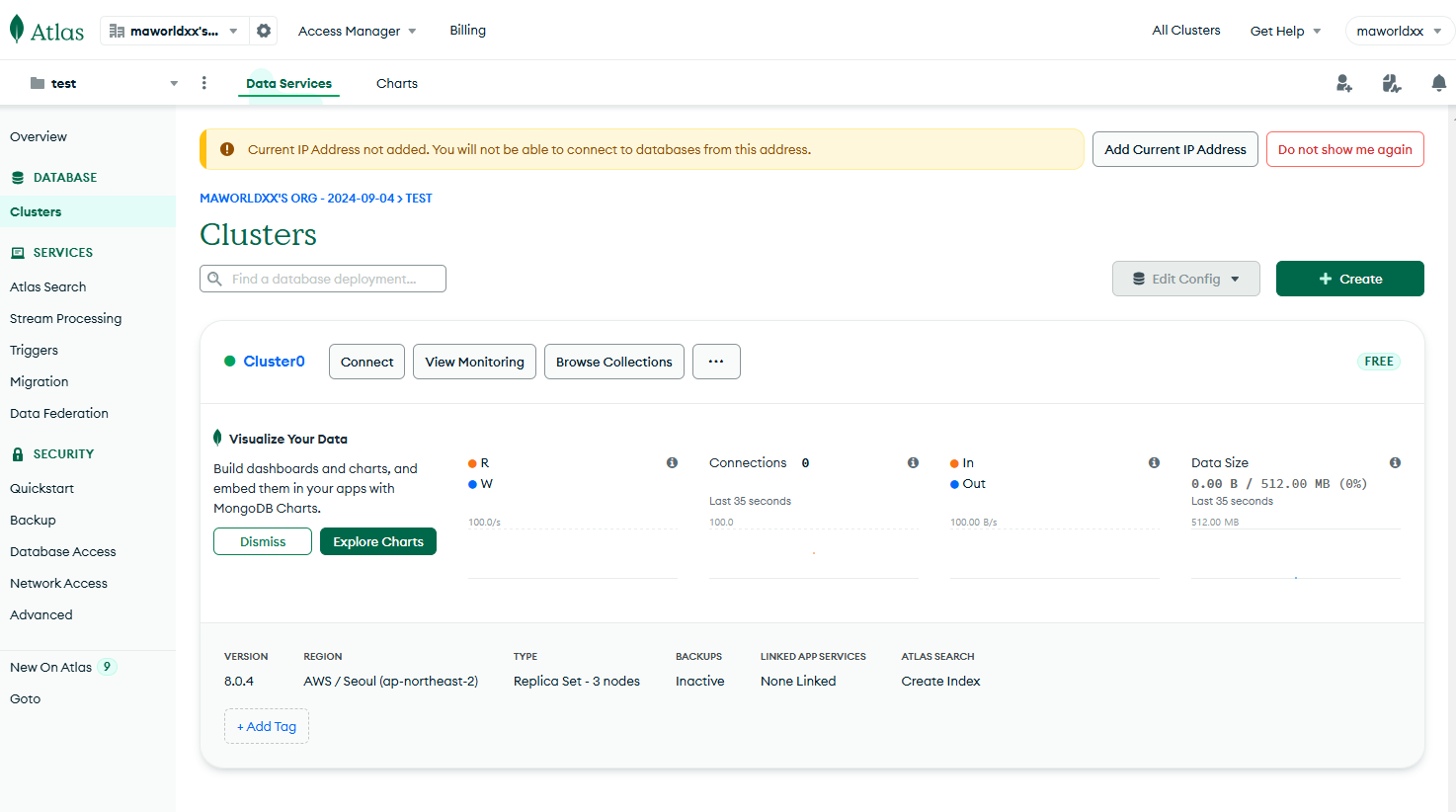Click the info icon beside Connections
The height and width of the screenshot is (812, 1456).
click(913, 462)
